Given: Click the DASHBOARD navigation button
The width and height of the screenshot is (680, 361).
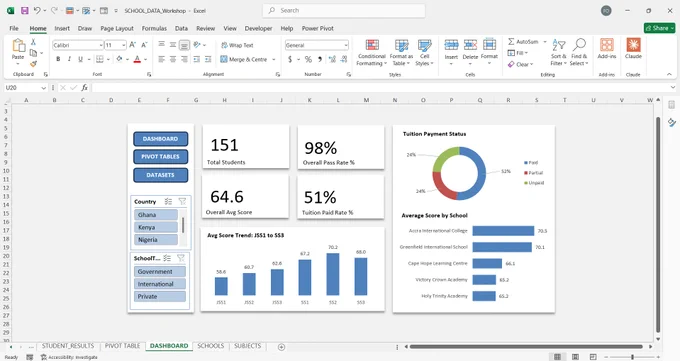Looking at the screenshot, I should [x=160, y=139].
